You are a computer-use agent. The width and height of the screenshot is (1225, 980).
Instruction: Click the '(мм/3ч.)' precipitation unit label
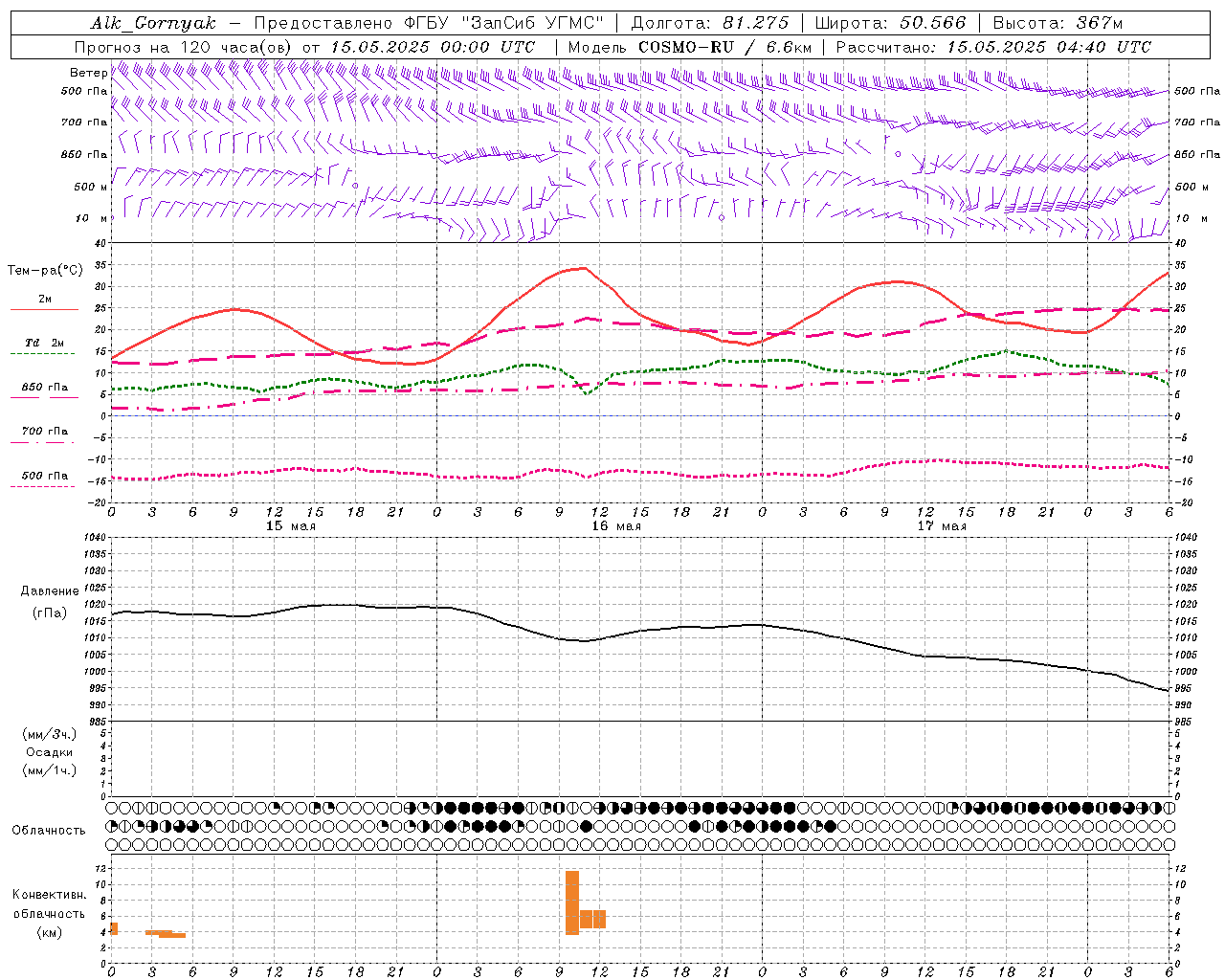pos(50,734)
